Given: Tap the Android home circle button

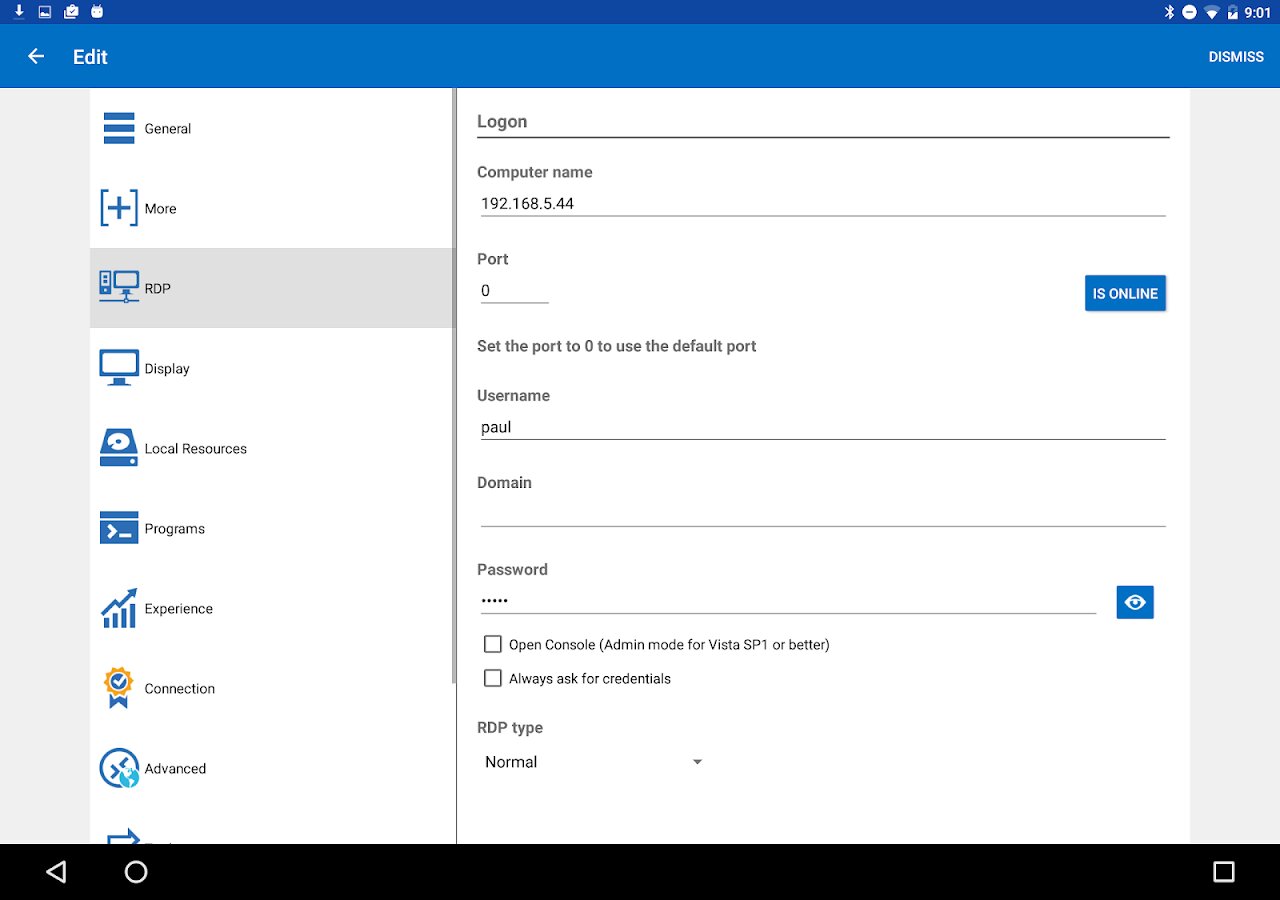Looking at the screenshot, I should (x=136, y=872).
